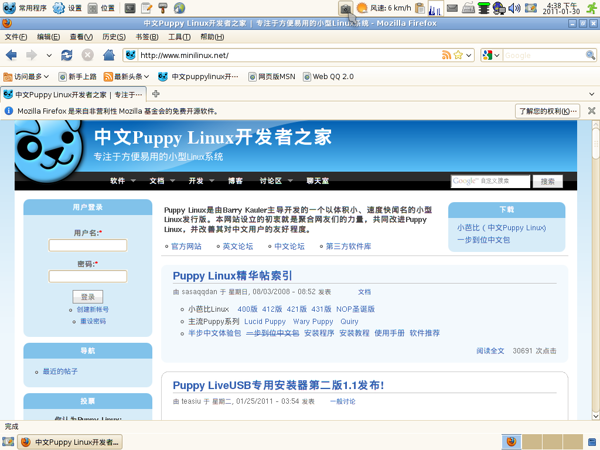This screenshot has height=450, width=600.
Task: Open the 文件(F) menu
Action: [x=16, y=37]
